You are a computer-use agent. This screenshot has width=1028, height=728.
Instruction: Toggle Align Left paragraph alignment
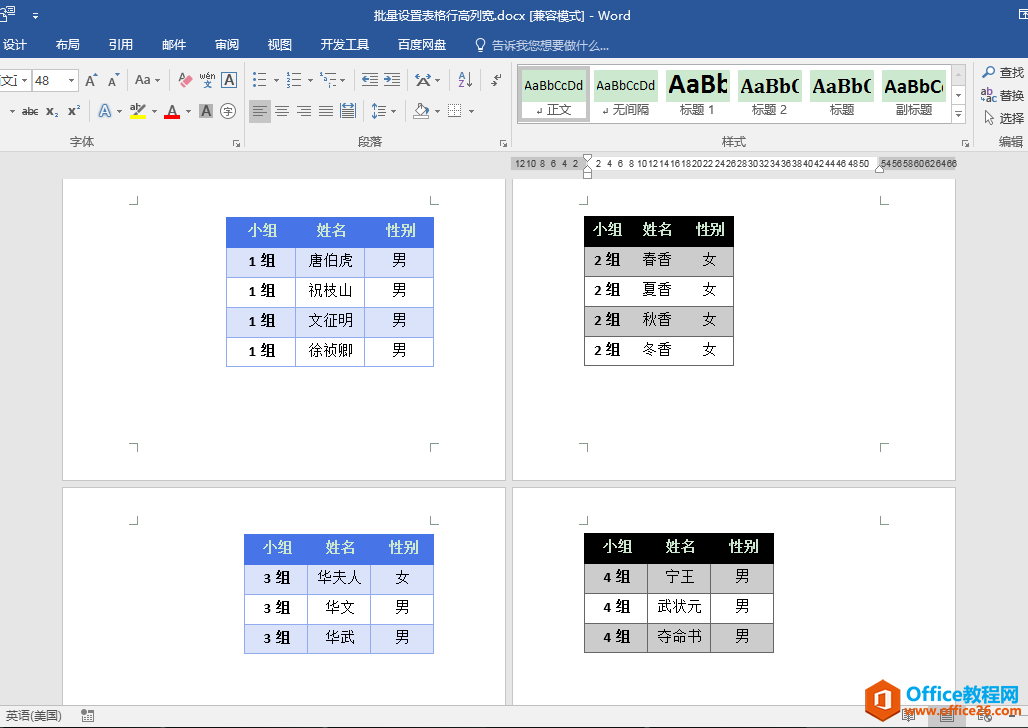[x=260, y=111]
